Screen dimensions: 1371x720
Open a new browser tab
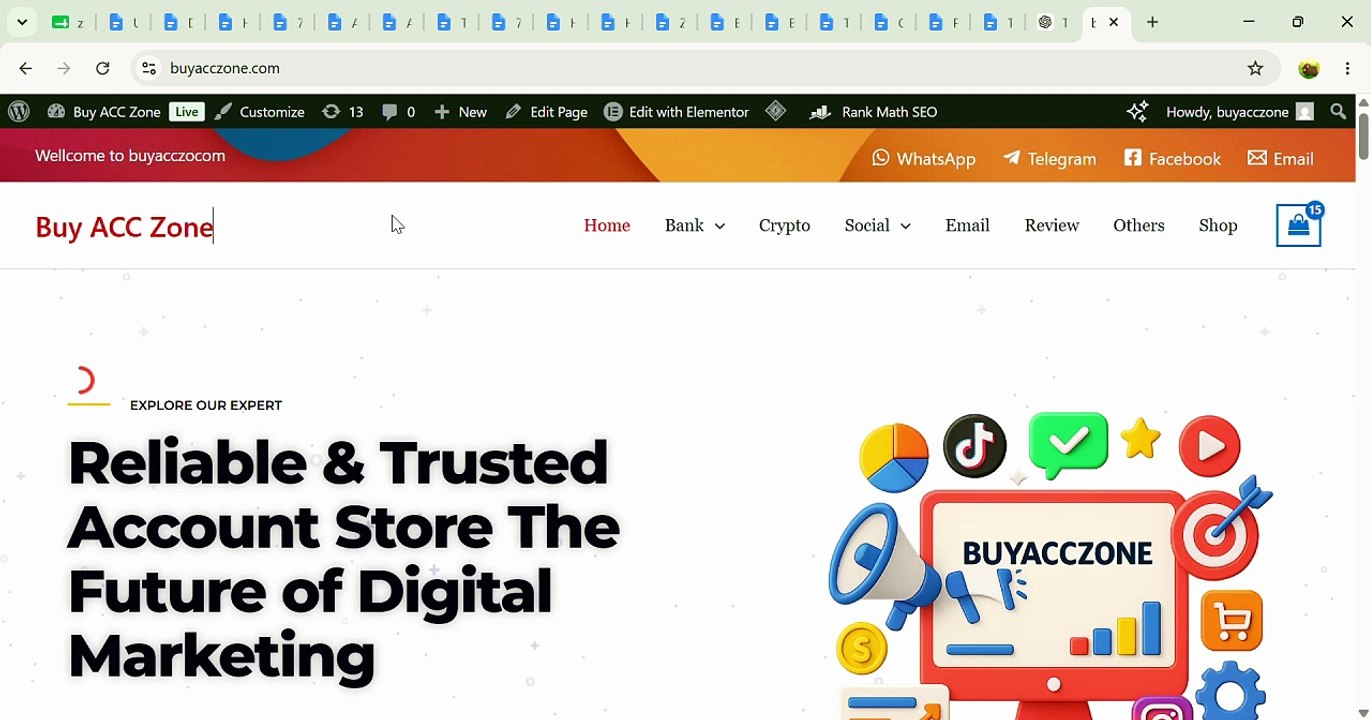pyautogui.click(x=1153, y=22)
